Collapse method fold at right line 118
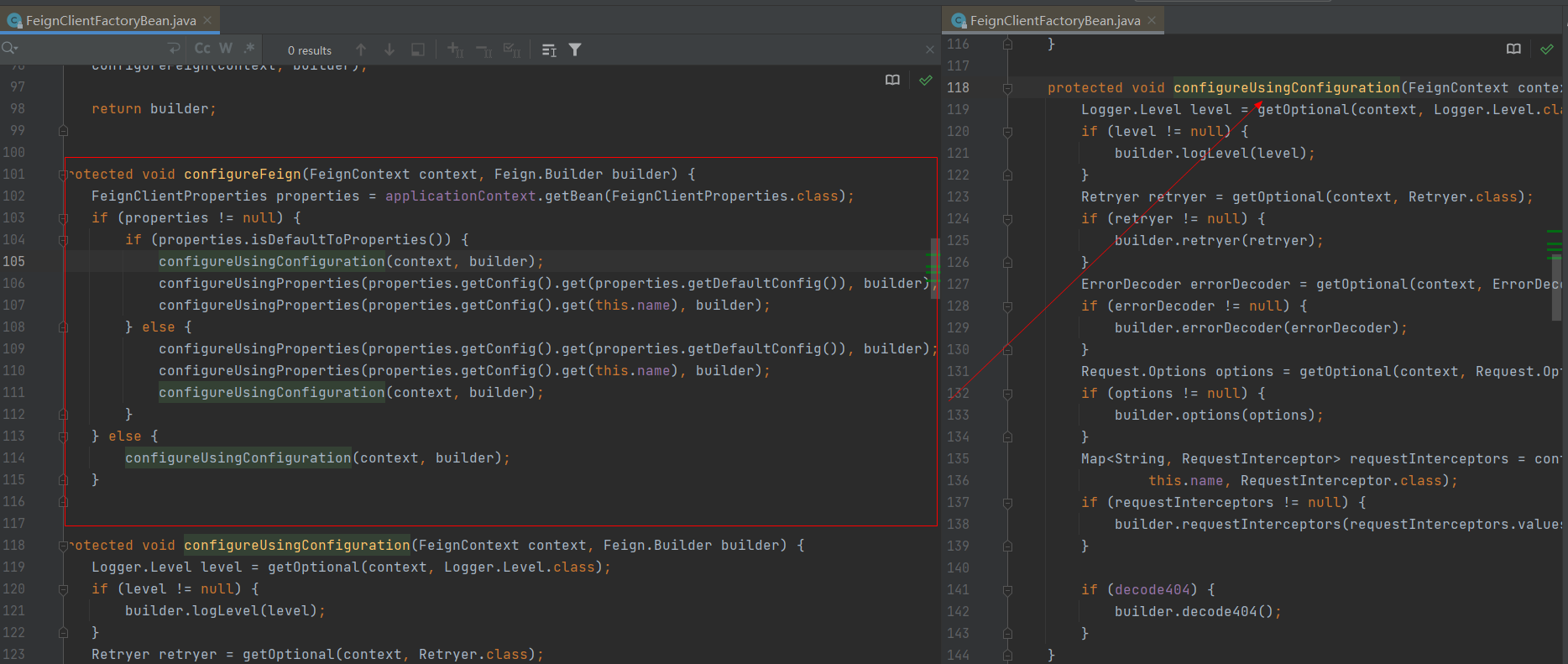The image size is (1568, 664). [x=1007, y=88]
